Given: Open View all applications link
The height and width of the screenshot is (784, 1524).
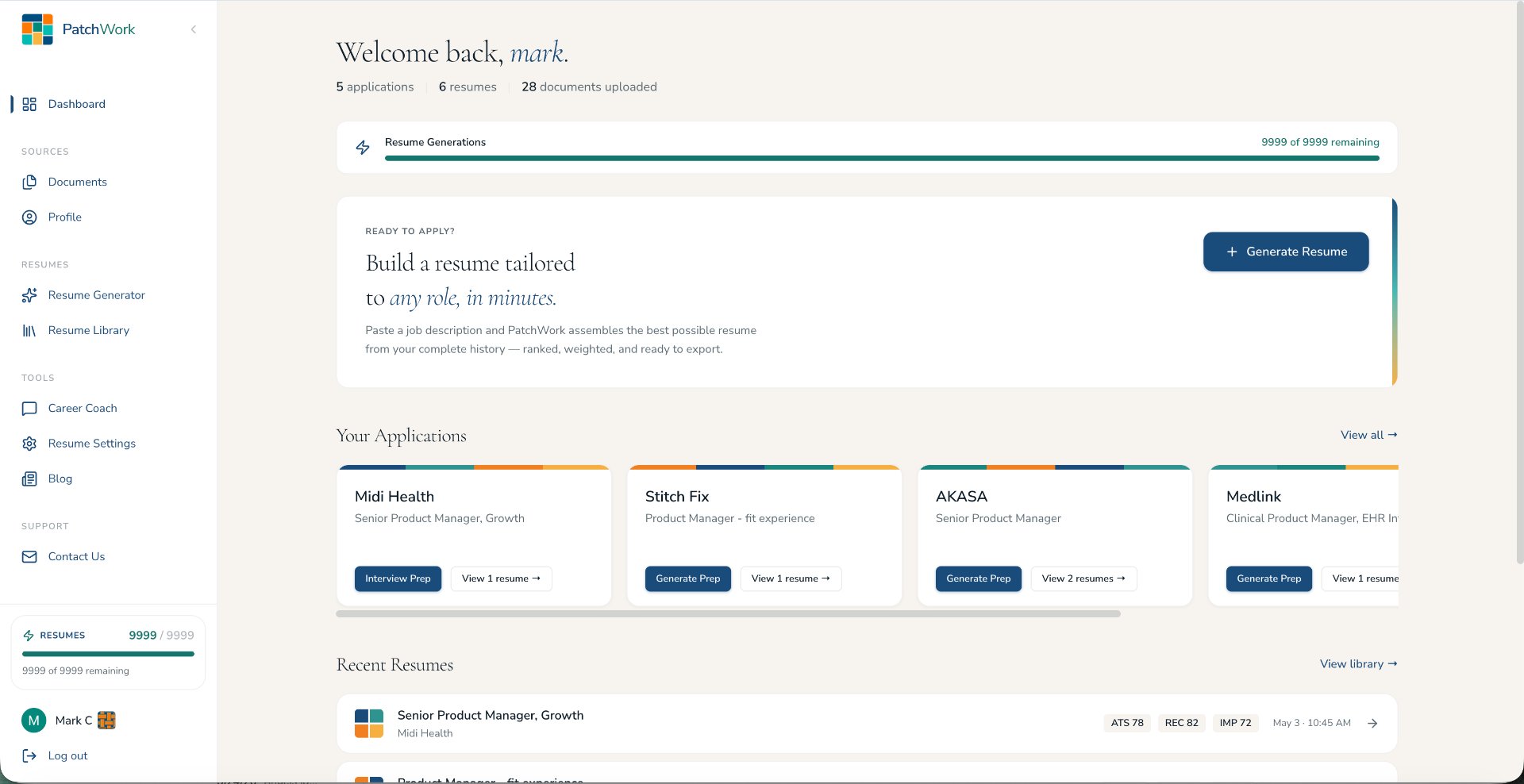Looking at the screenshot, I should pyautogui.click(x=1368, y=435).
